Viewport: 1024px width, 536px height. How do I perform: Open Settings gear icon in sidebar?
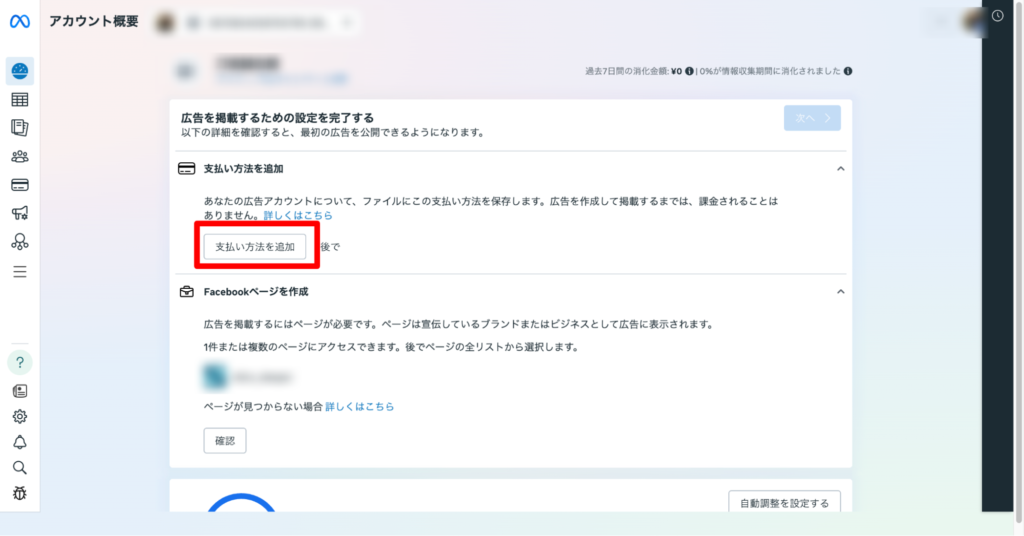point(19,416)
